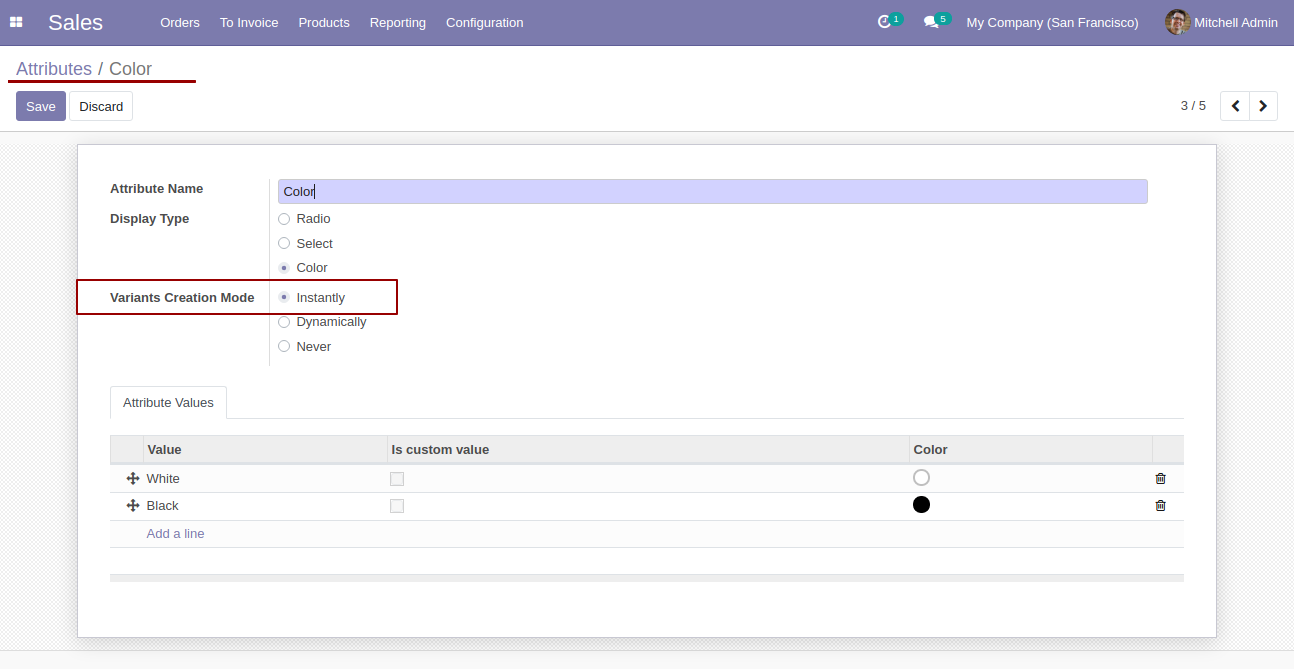Open the conversations chat icon
1294x669 pixels.
pos(931,22)
